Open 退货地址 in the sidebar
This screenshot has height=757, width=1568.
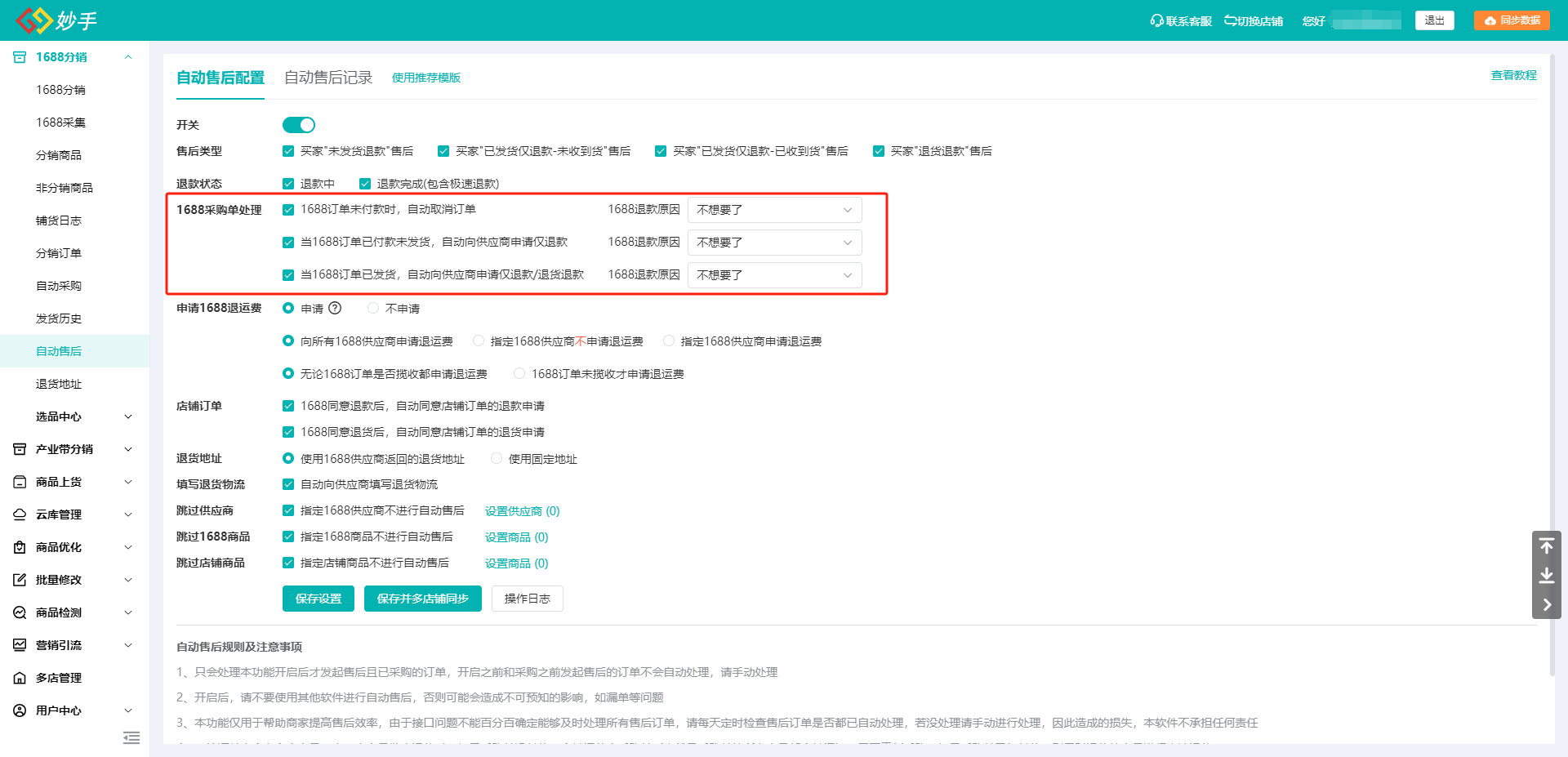(59, 384)
